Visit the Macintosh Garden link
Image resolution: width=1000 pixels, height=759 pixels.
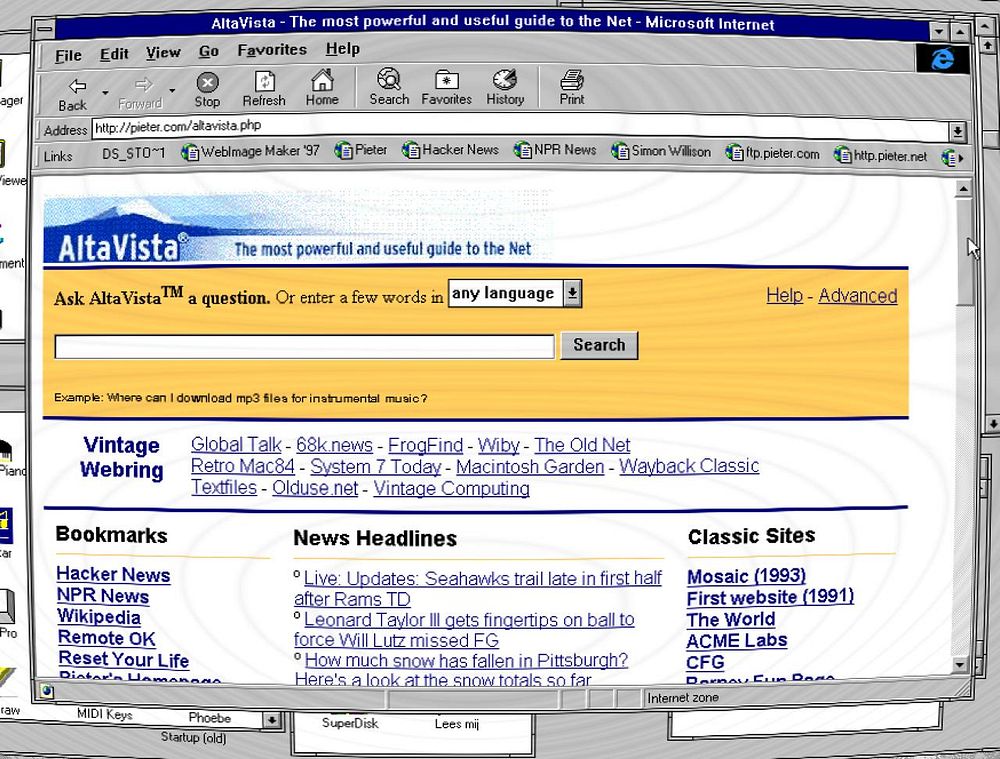[x=530, y=466]
